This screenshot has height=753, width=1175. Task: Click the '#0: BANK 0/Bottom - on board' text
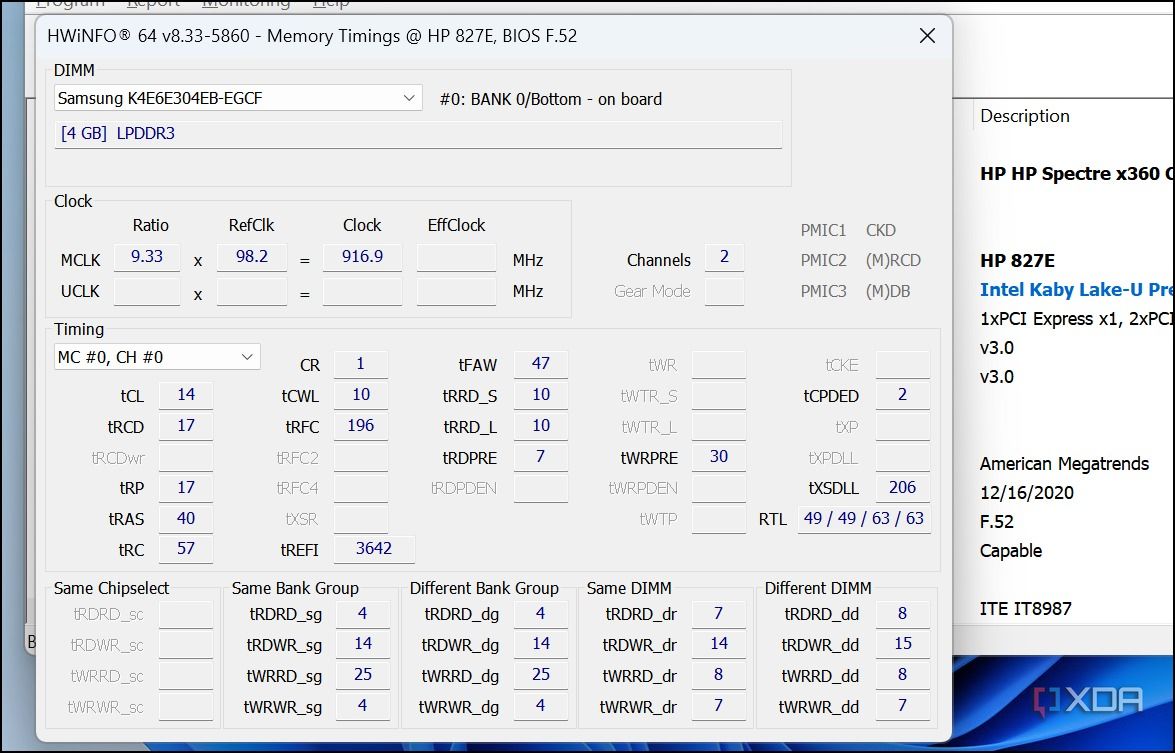click(x=551, y=100)
